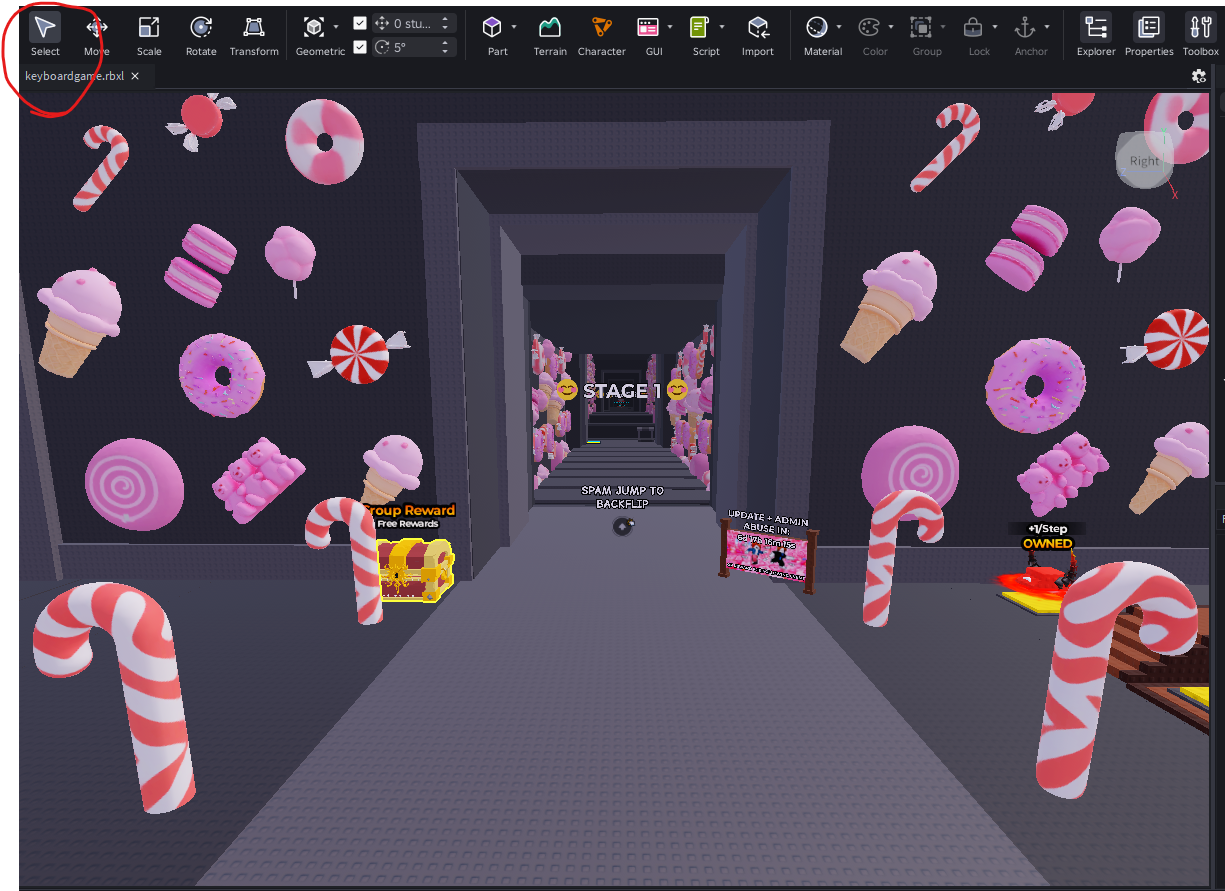Click the Anchor icon
The width and height of the screenshot is (1225, 891).
(1025, 27)
